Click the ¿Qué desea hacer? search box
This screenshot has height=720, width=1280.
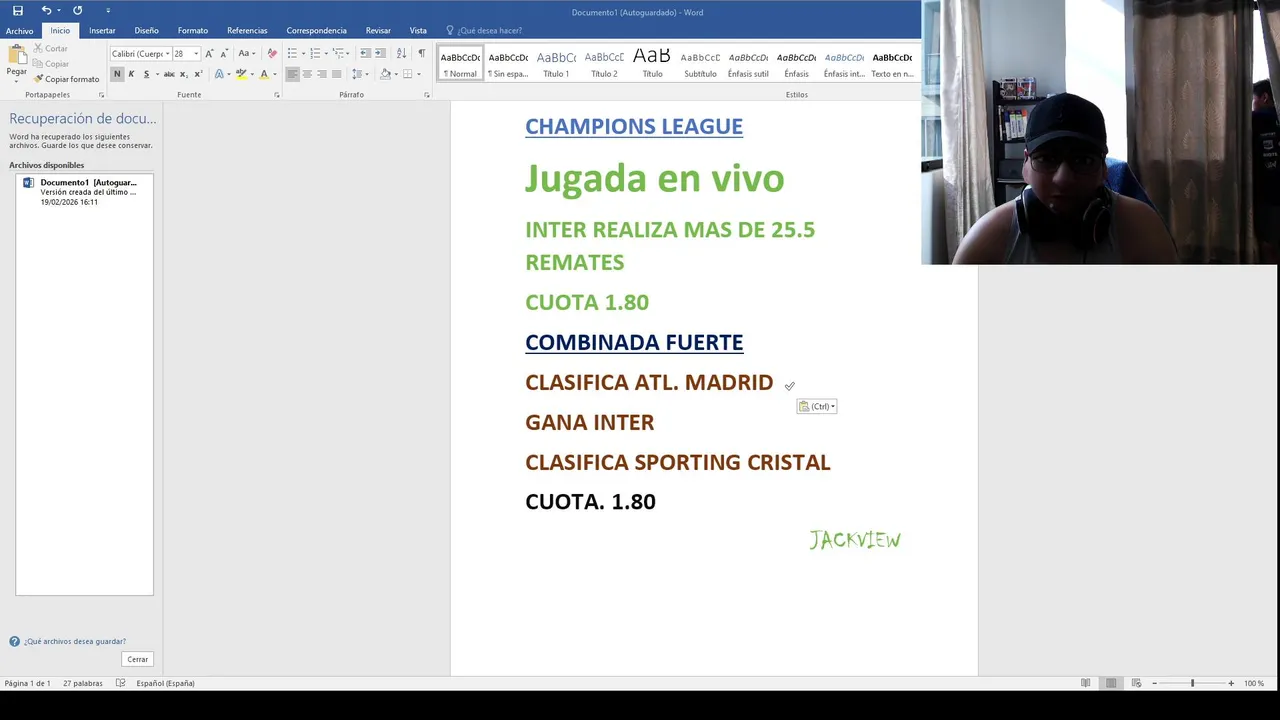tap(484, 31)
